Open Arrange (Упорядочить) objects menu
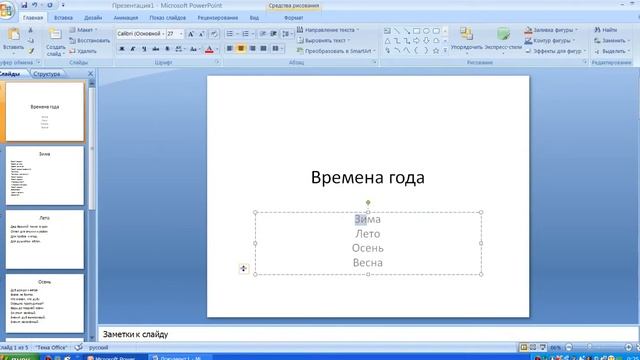This screenshot has width=640, height=360. (467, 39)
